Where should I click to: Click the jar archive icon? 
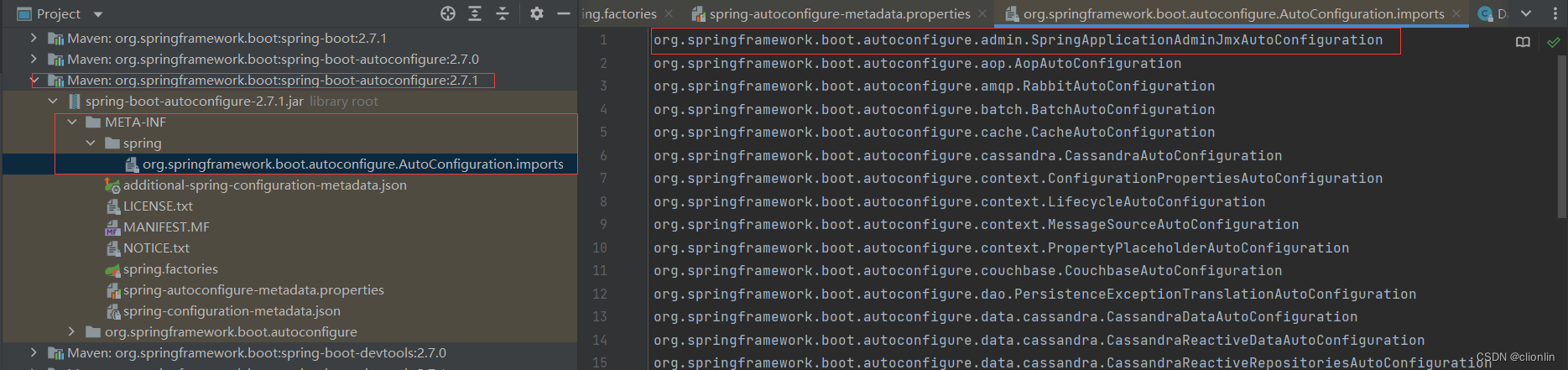pos(74,101)
